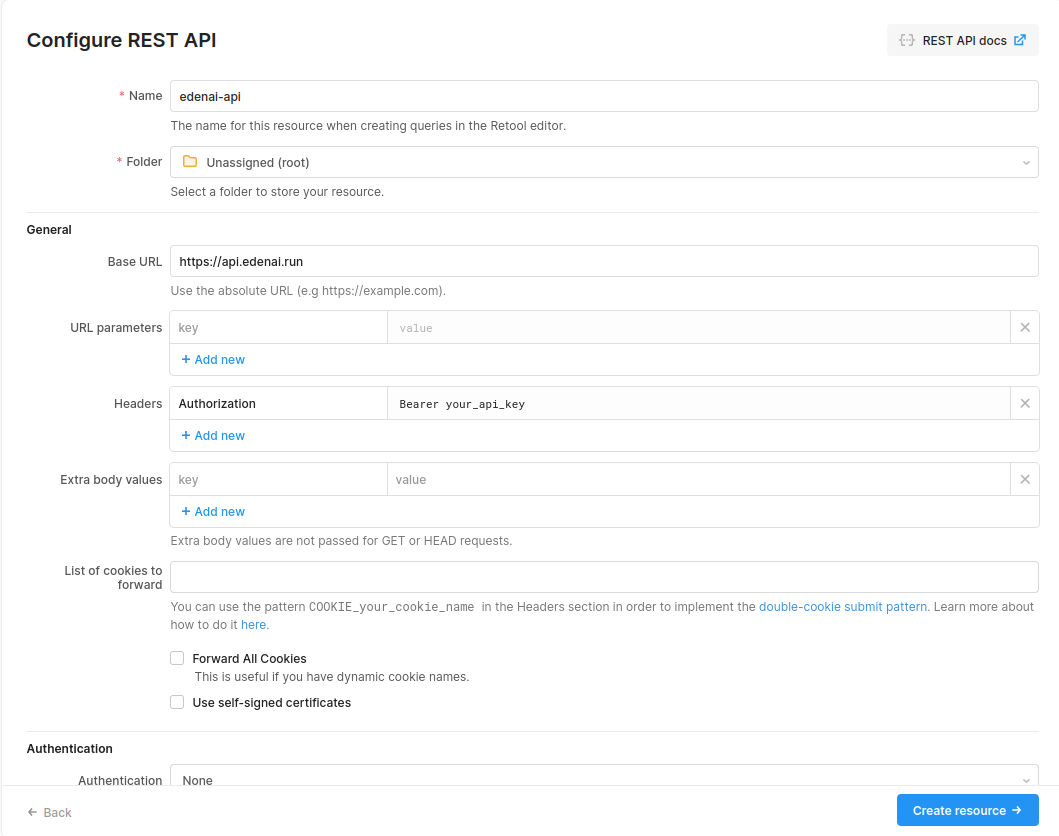
Task: Click the back arrow icon next to Back
Action: (32, 812)
